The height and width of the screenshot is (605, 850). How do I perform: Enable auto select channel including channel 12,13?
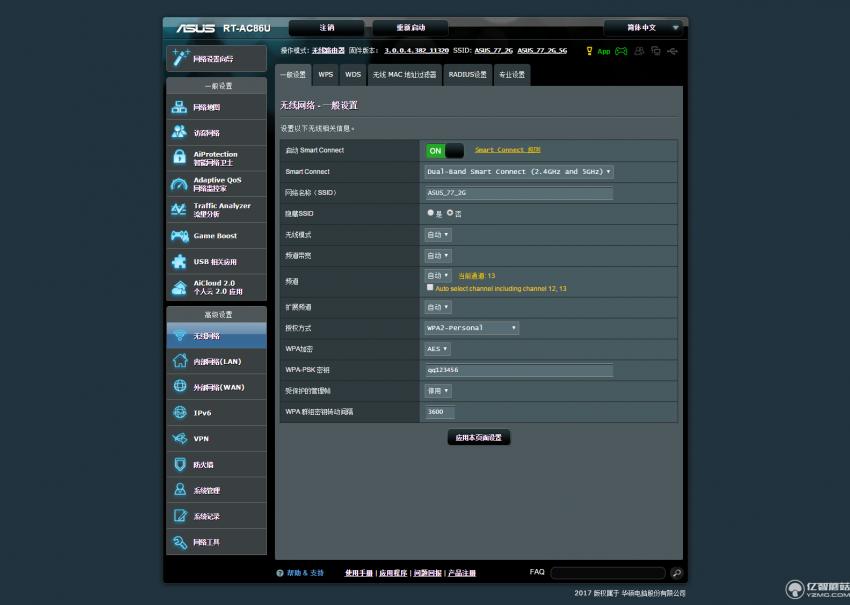click(430, 287)
